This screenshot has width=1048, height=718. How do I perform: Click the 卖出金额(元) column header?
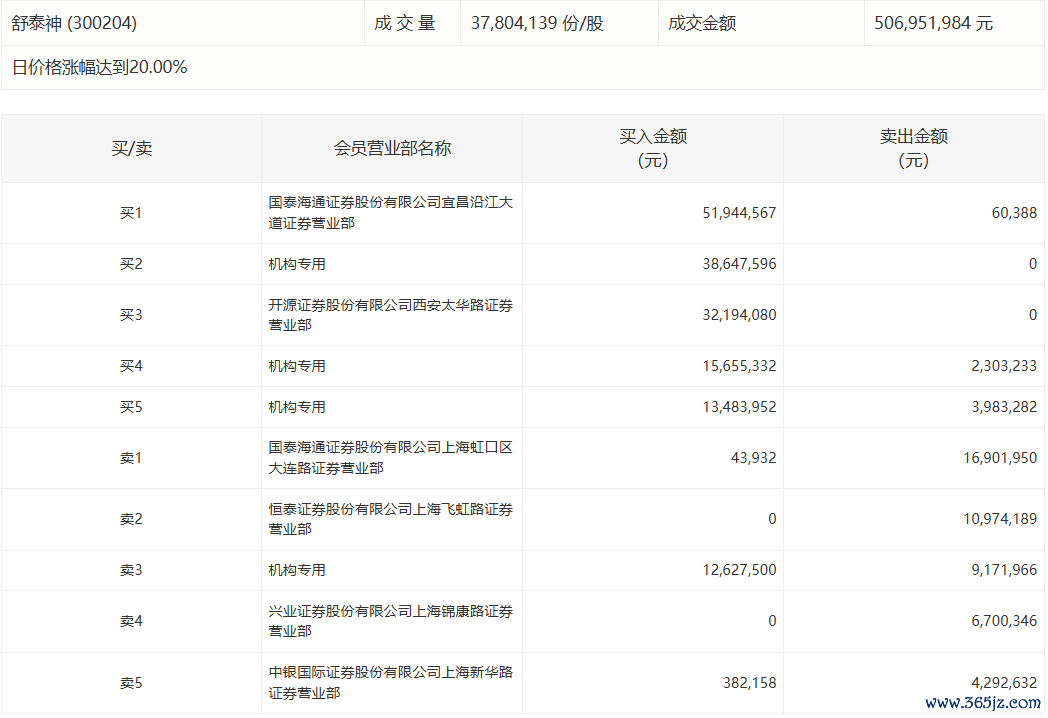914,148
